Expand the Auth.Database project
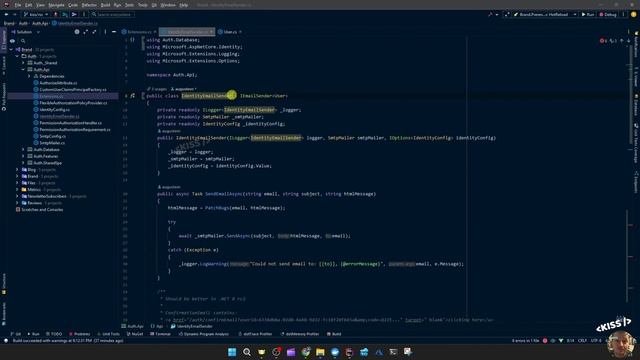The image size is (640, 360). point(23,149)
